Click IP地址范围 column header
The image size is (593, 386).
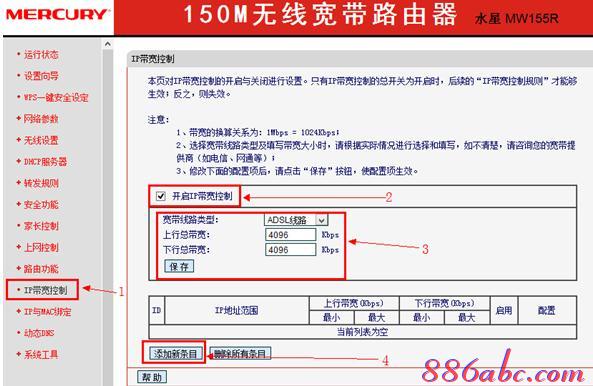(x=237, y=310)
